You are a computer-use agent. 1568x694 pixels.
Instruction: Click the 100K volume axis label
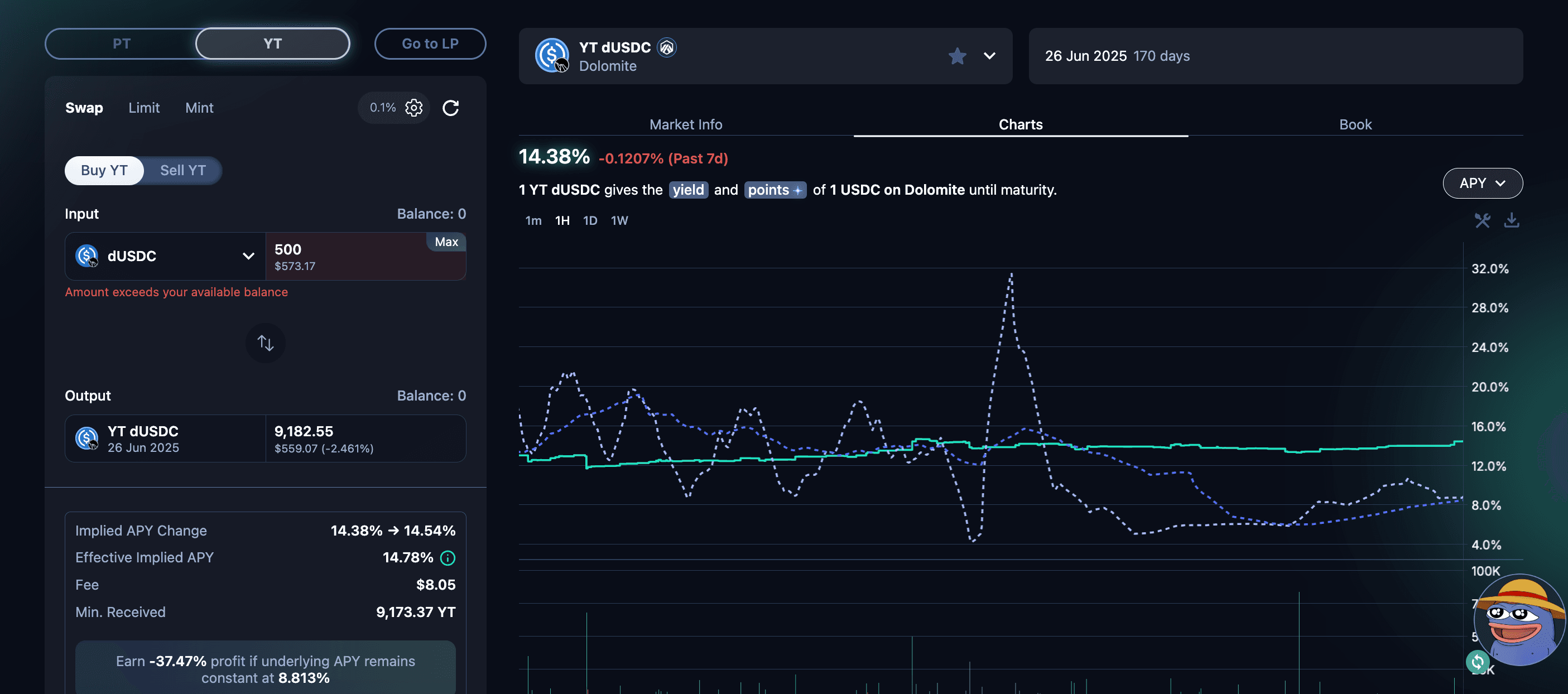pyautogui.click(x=1485, y=570)
